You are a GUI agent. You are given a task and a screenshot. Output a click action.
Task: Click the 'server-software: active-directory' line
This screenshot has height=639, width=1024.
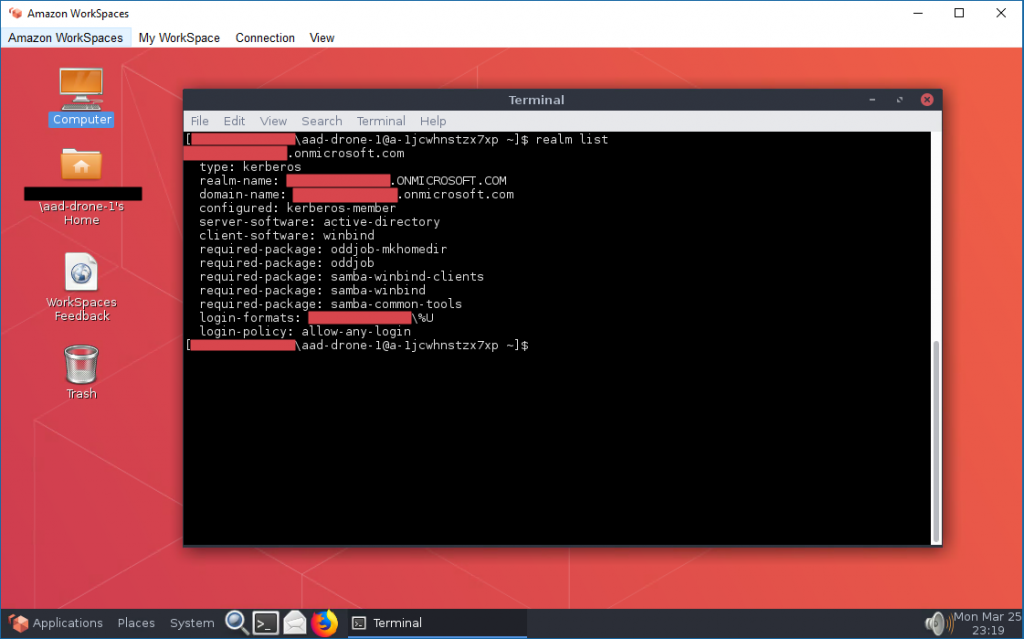(319, 221)
